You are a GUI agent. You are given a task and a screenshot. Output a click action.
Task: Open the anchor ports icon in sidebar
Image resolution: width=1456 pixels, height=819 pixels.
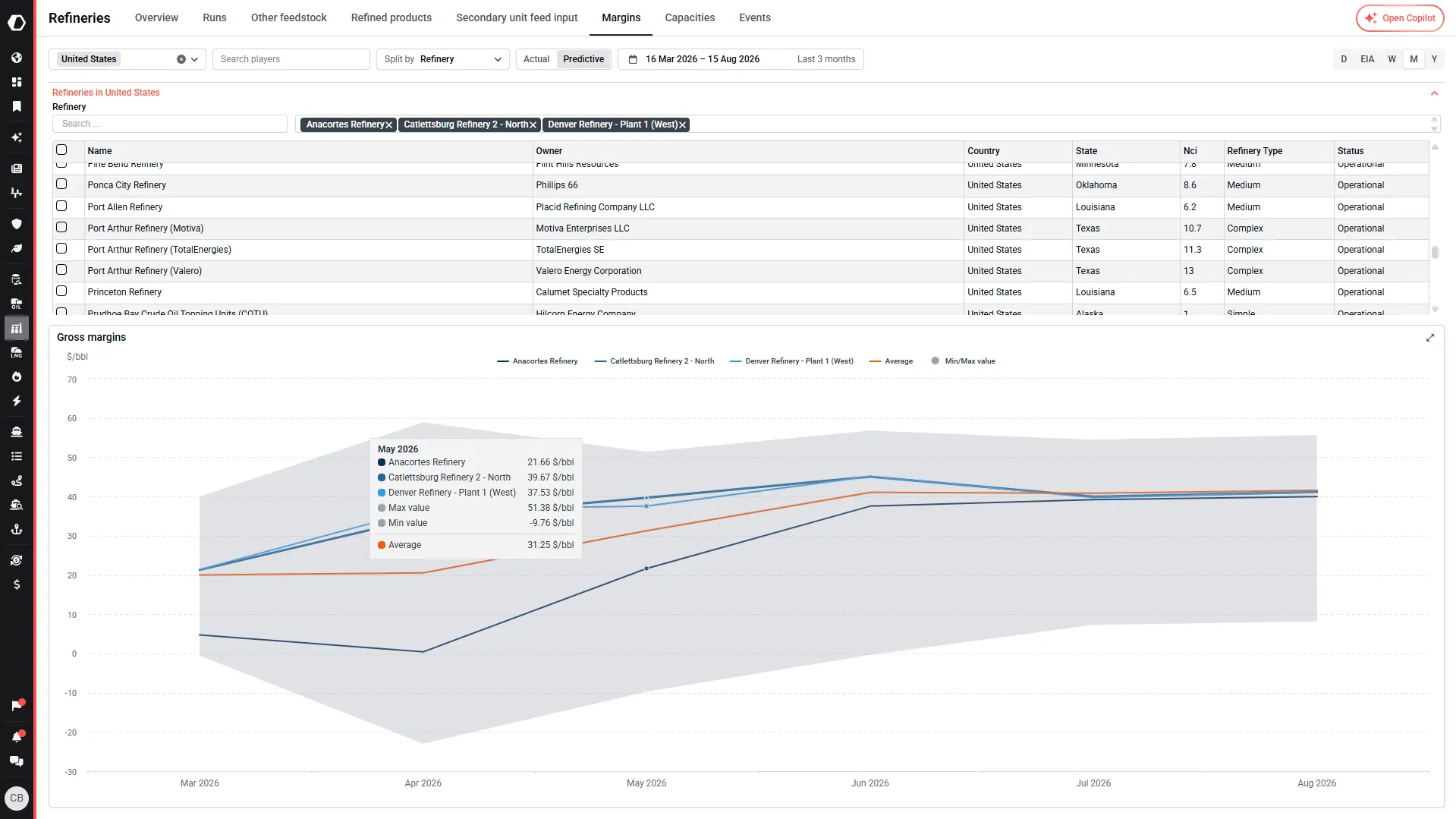[x=17, y=529]
